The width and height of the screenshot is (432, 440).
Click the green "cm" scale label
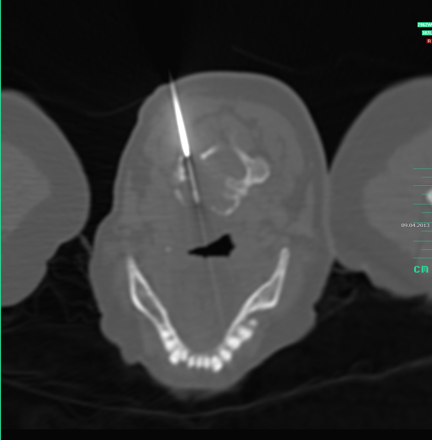point(421,269)
